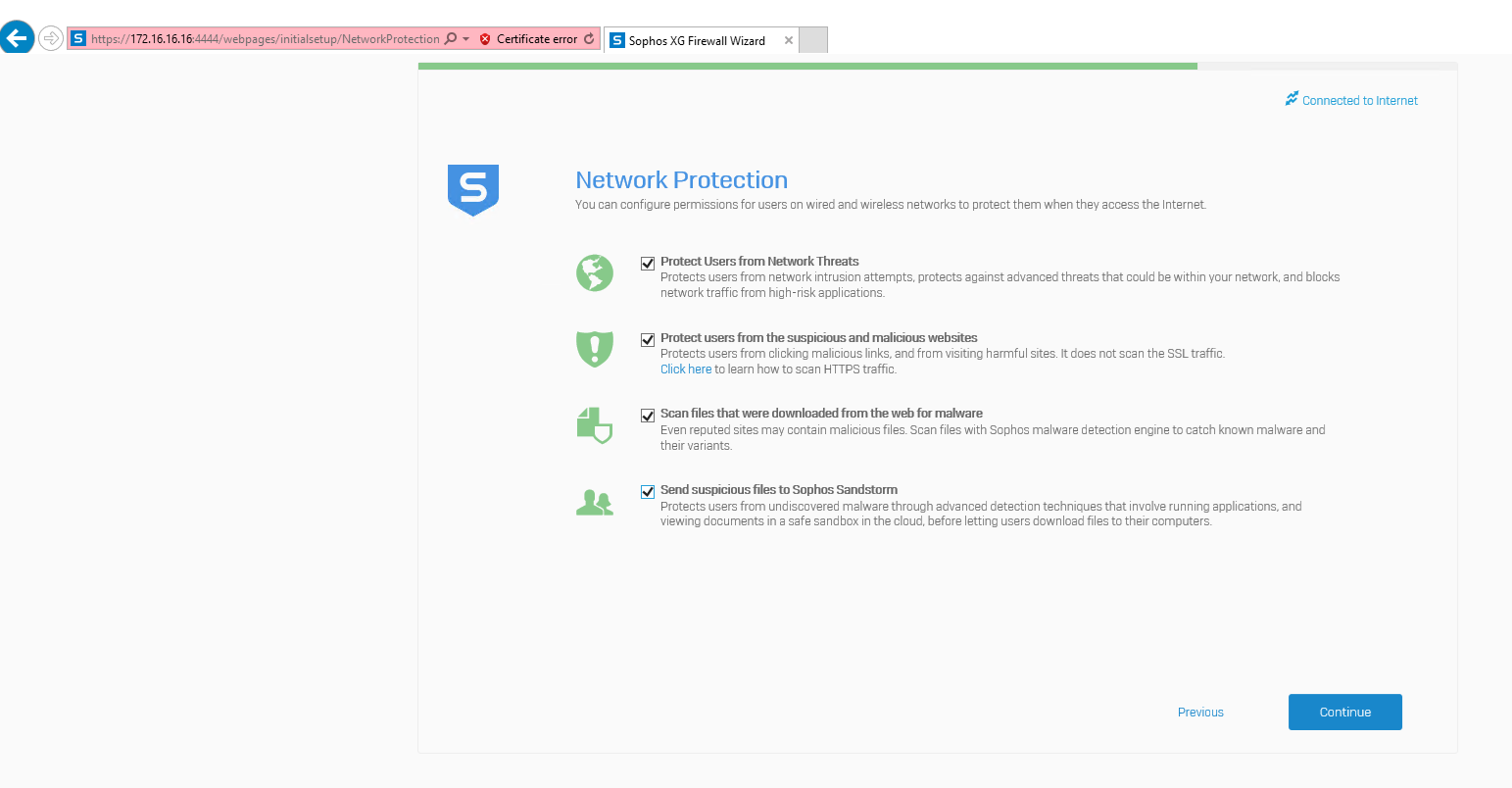The image size is (1512, 788).
Task: Uncheck Protect Users from Network Threats
Action: pyautogui.click(x=648, y=263)
